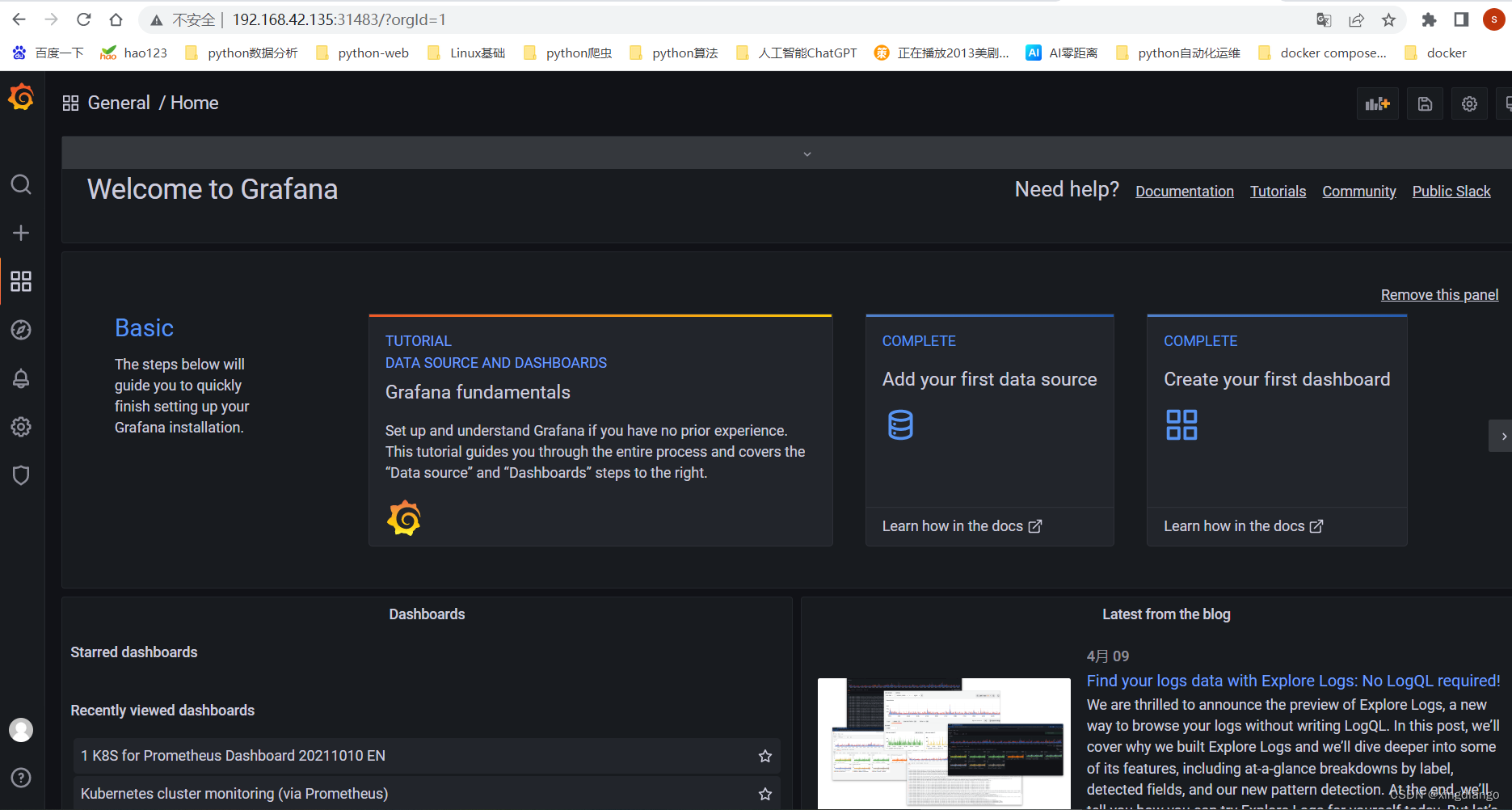Click the browser address bar URL
1512x810 pixels.
[339, 19]
